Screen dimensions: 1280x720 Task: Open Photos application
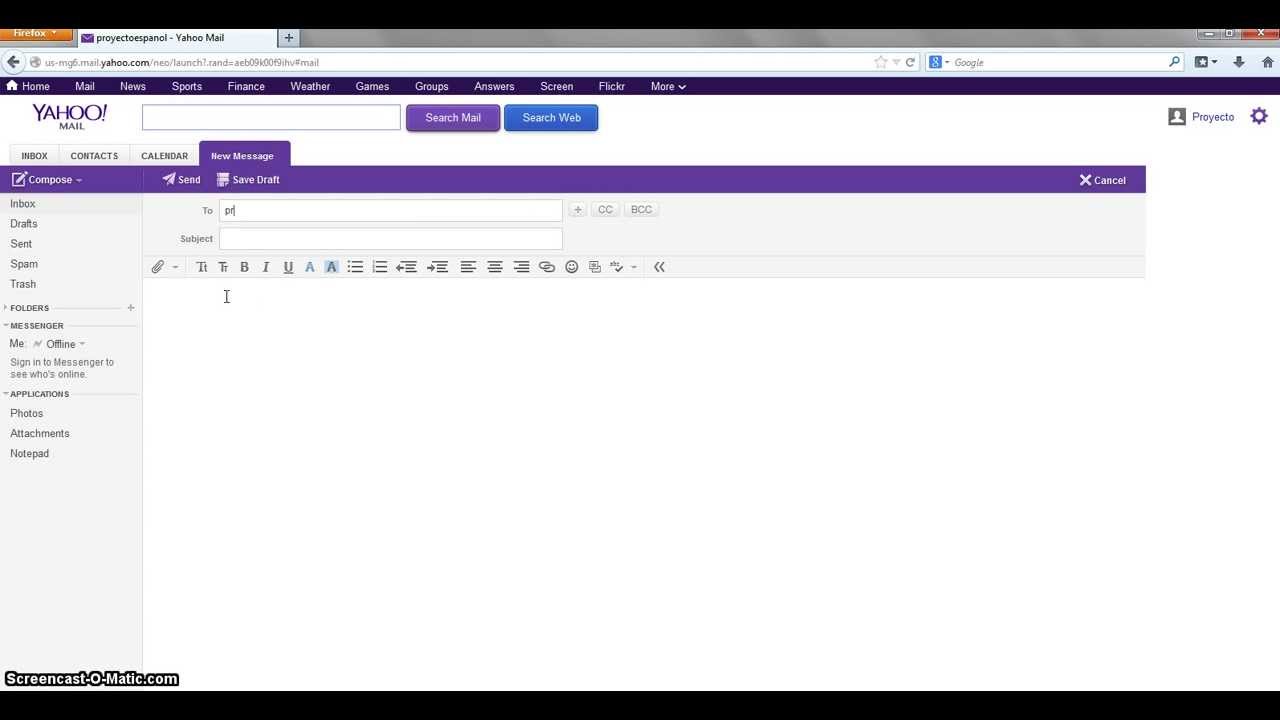click(x=26, y=414)
